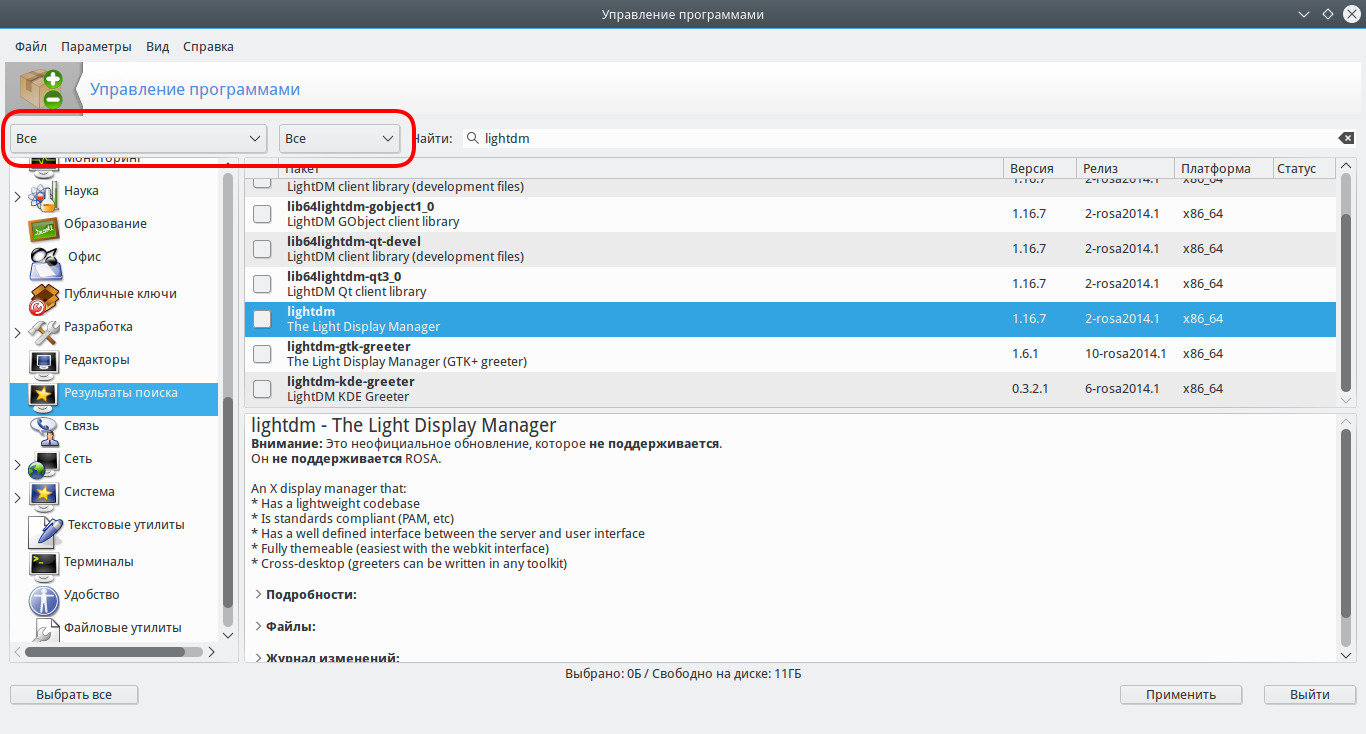Check the lib64lightdm-qt-devel package box
This screenshot has height=734, width=1366.
tap(262, 249)
